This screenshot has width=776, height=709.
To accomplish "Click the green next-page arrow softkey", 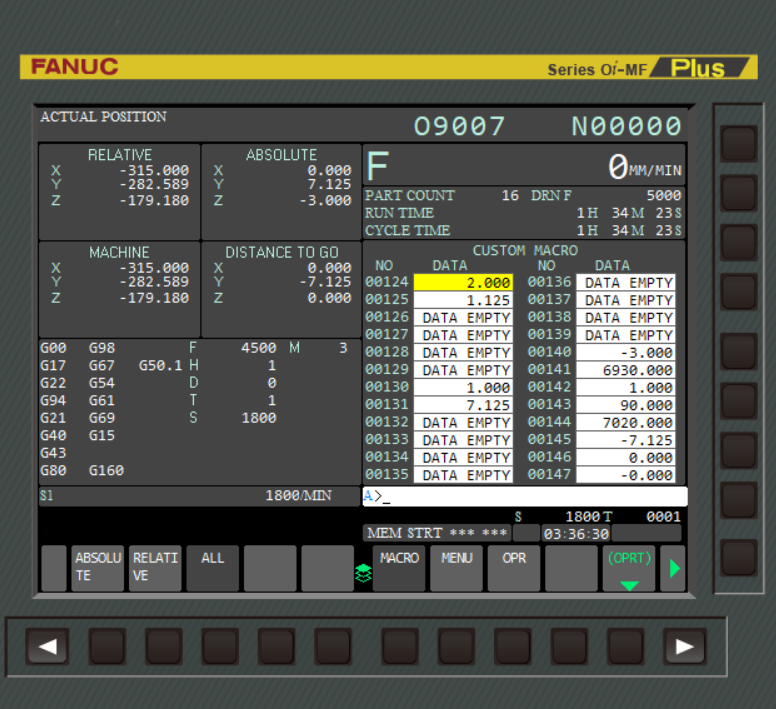I will (x=673, y=568).
